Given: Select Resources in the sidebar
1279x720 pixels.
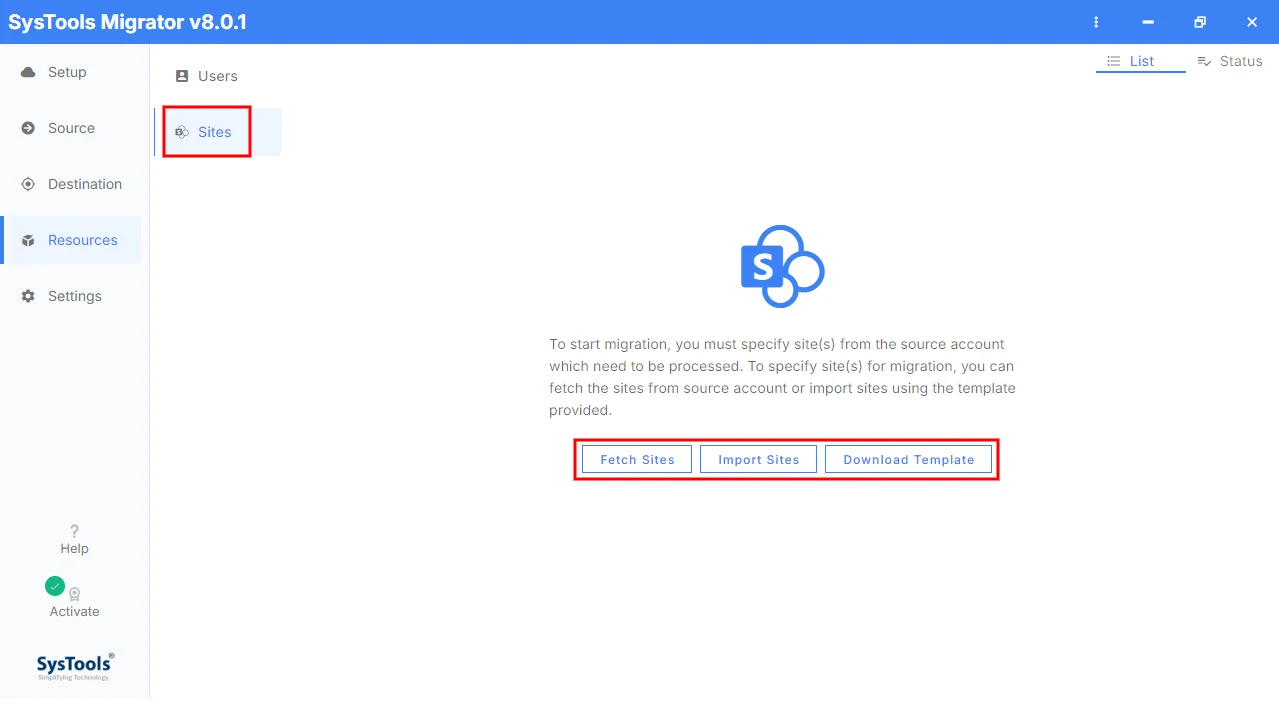Looking at the screenshot, I should click(x=71, y=240).
